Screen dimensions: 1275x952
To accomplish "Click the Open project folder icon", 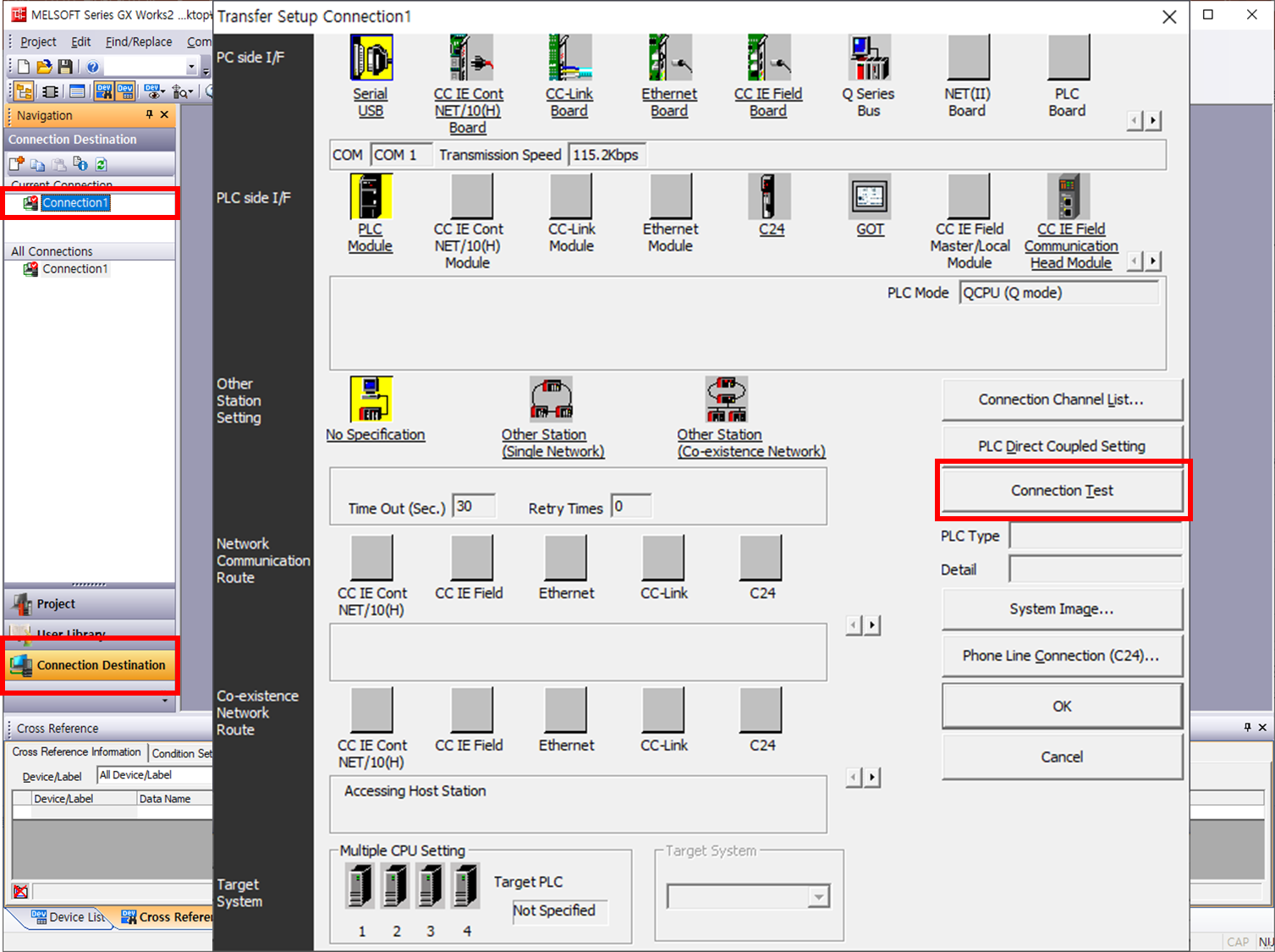I will tap(44, 67).
